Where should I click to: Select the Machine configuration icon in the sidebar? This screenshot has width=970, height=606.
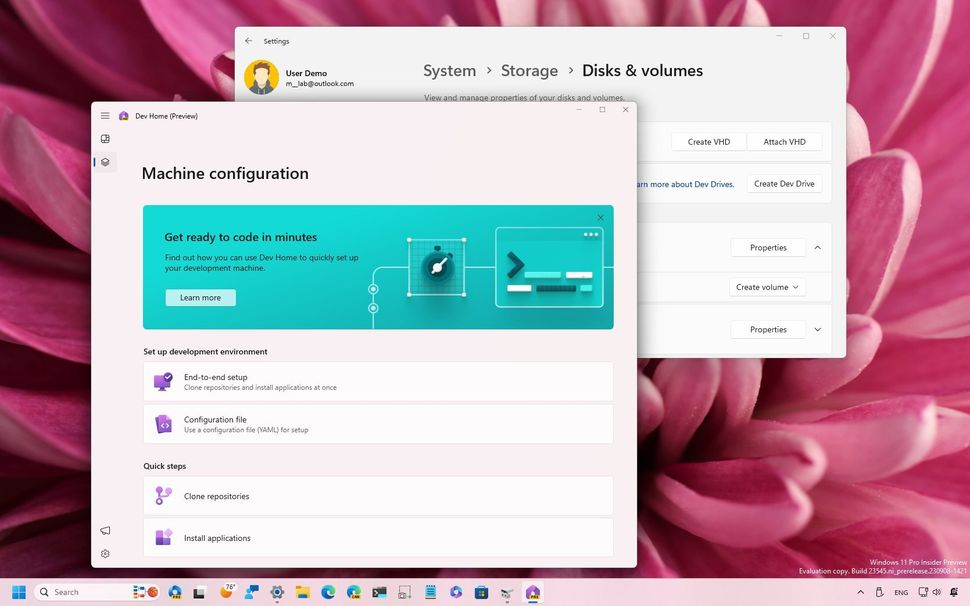[x=105, y=161]
